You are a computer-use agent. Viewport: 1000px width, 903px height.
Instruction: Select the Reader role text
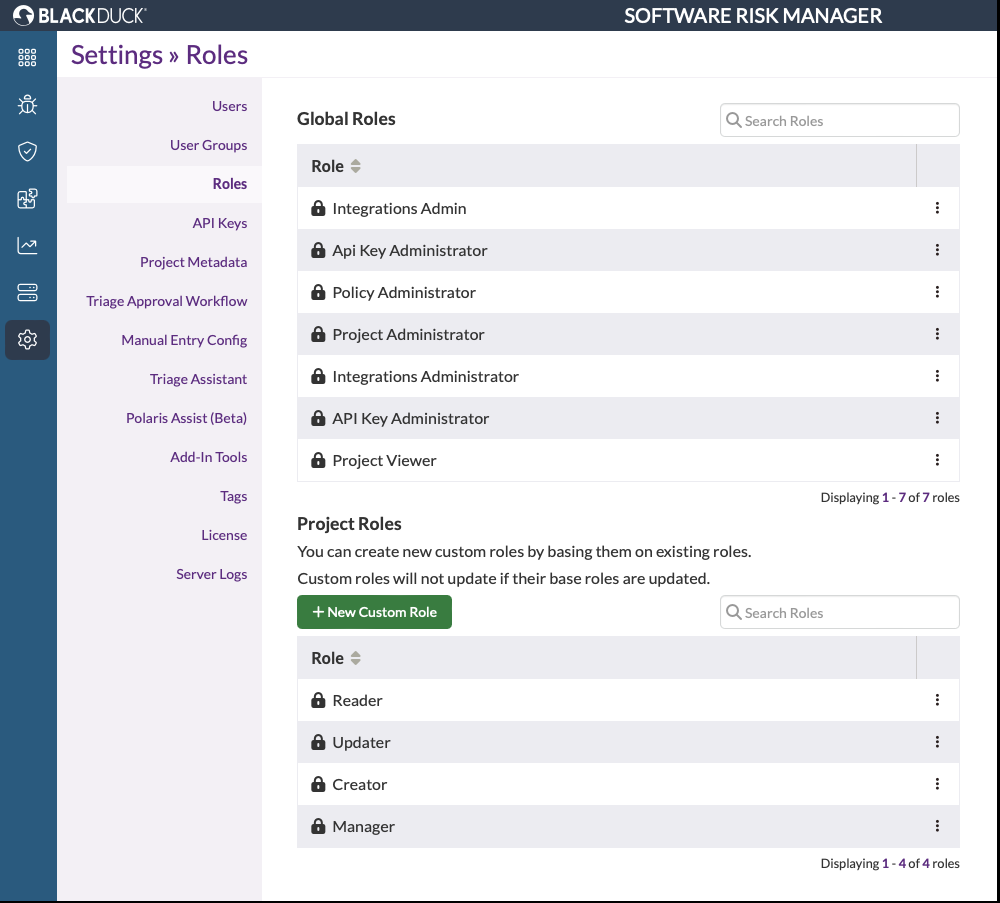(357, 700)
